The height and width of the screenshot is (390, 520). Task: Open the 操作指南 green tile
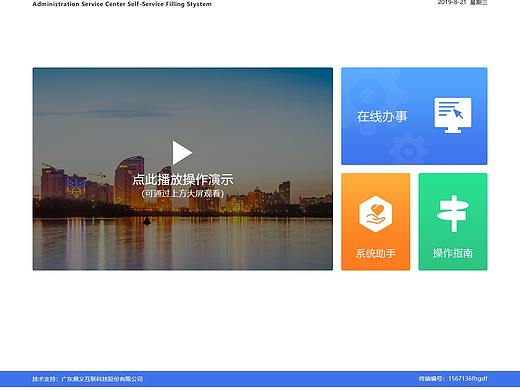pos(453,222)
